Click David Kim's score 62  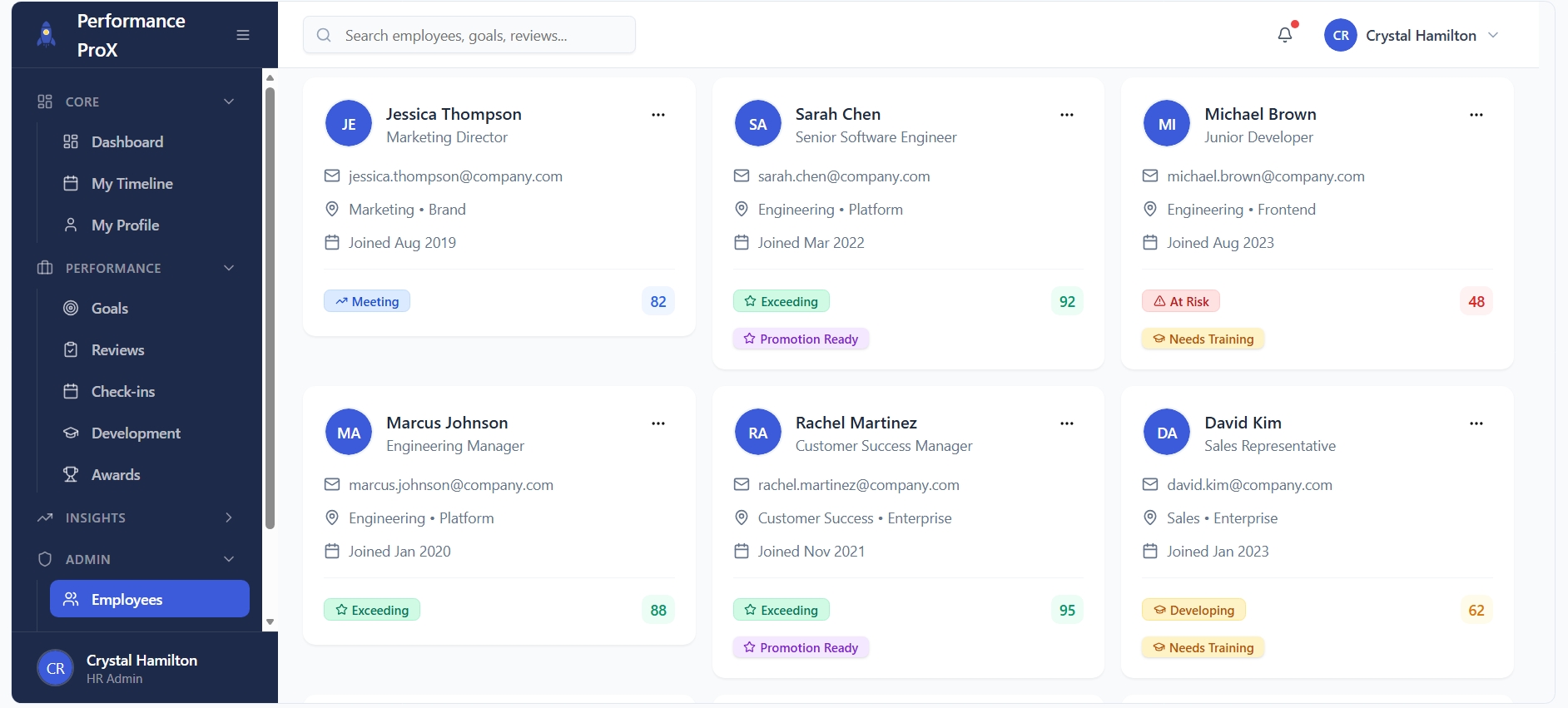pos(1476,610)
